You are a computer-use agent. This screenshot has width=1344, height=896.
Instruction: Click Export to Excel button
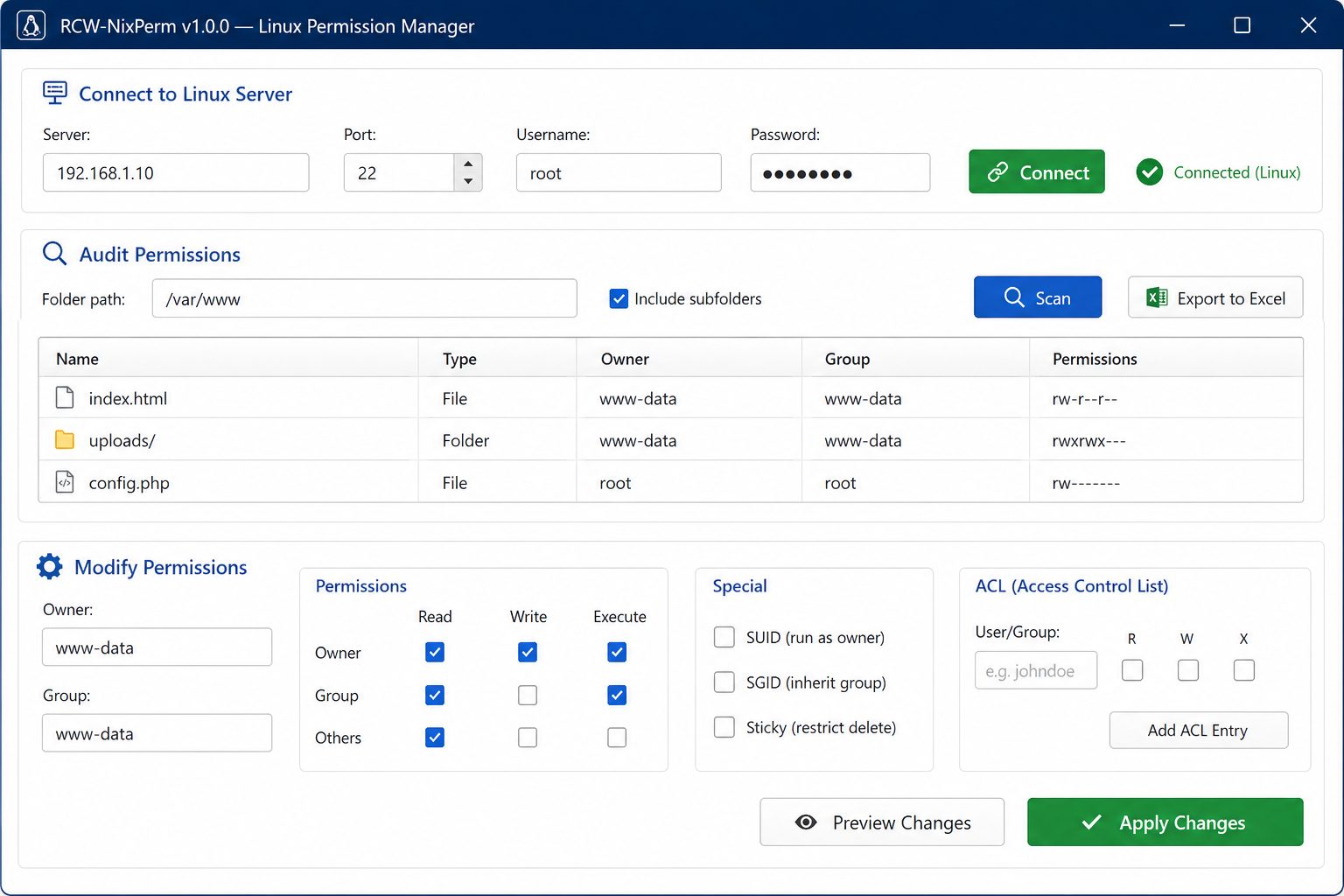1215,297
